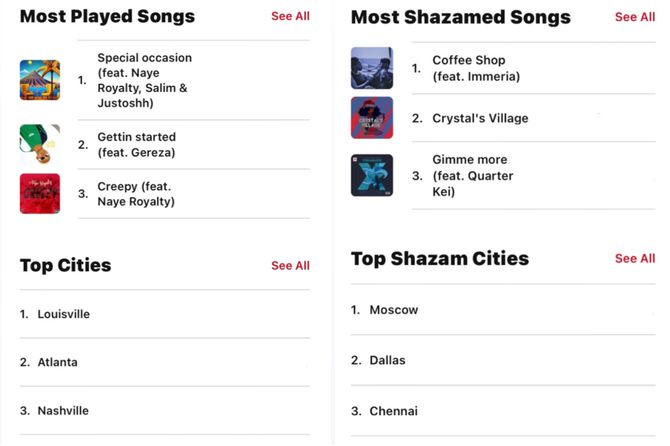Viewport: 670px width, 446px height.
Task: See all Top Shazam Cities
Action: coord(635,258)
